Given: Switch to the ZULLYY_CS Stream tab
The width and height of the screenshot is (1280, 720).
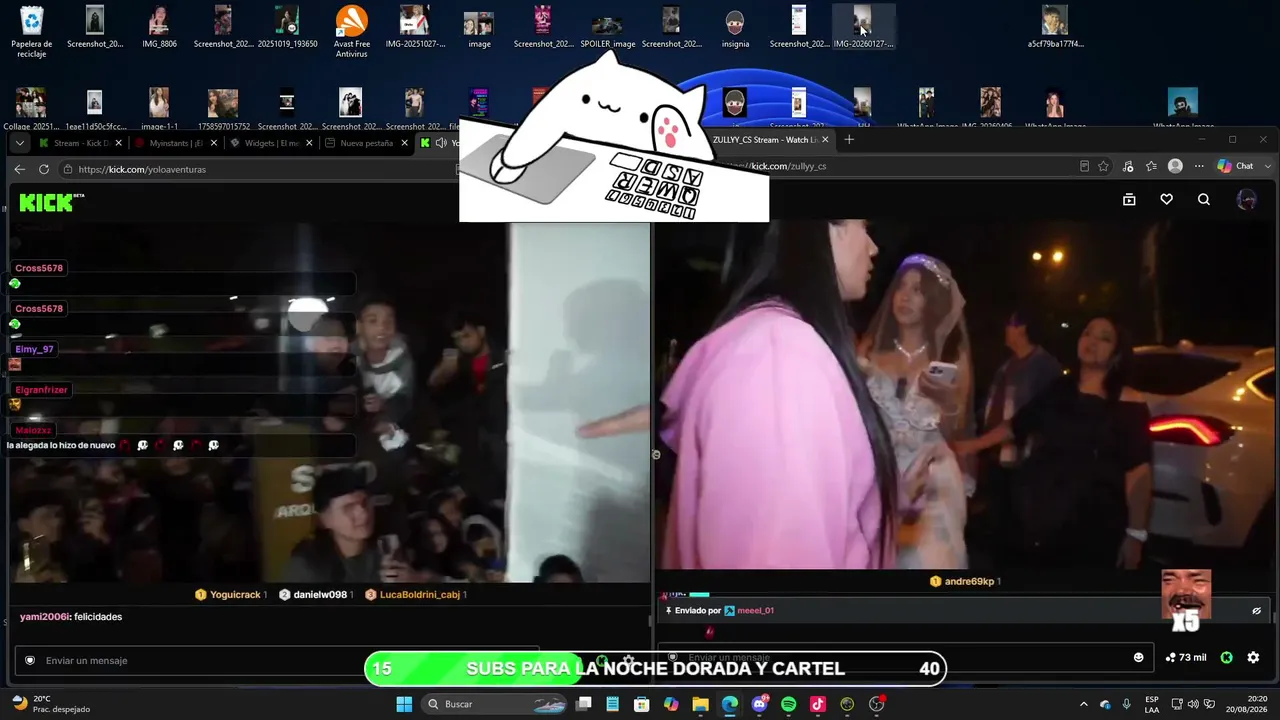Looking at the screenshot, I should [x=765, y=140].
